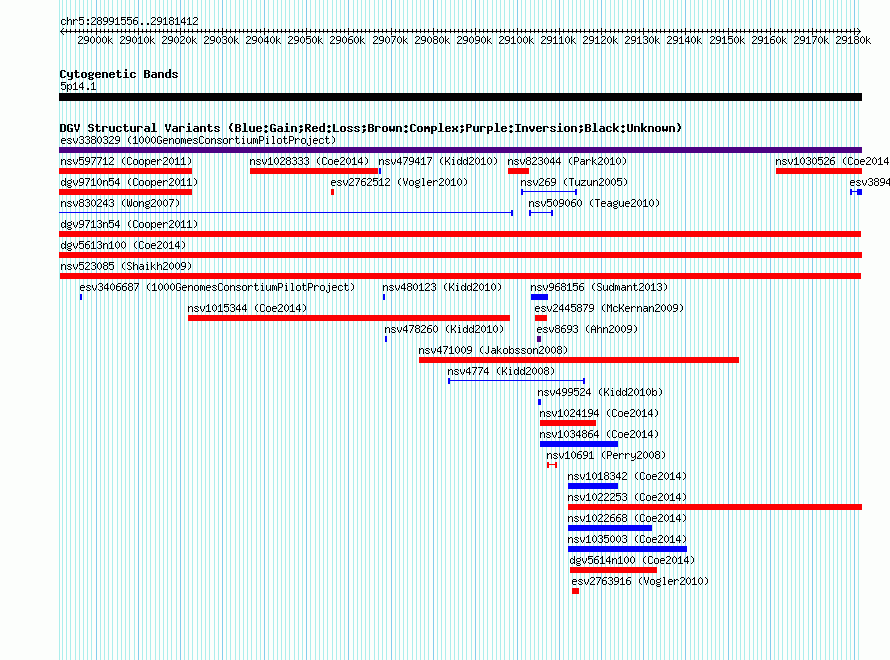Select the blue nsv1034864 gain bar
Viewport: 890px width, 660px height.
tap(579, 444)
